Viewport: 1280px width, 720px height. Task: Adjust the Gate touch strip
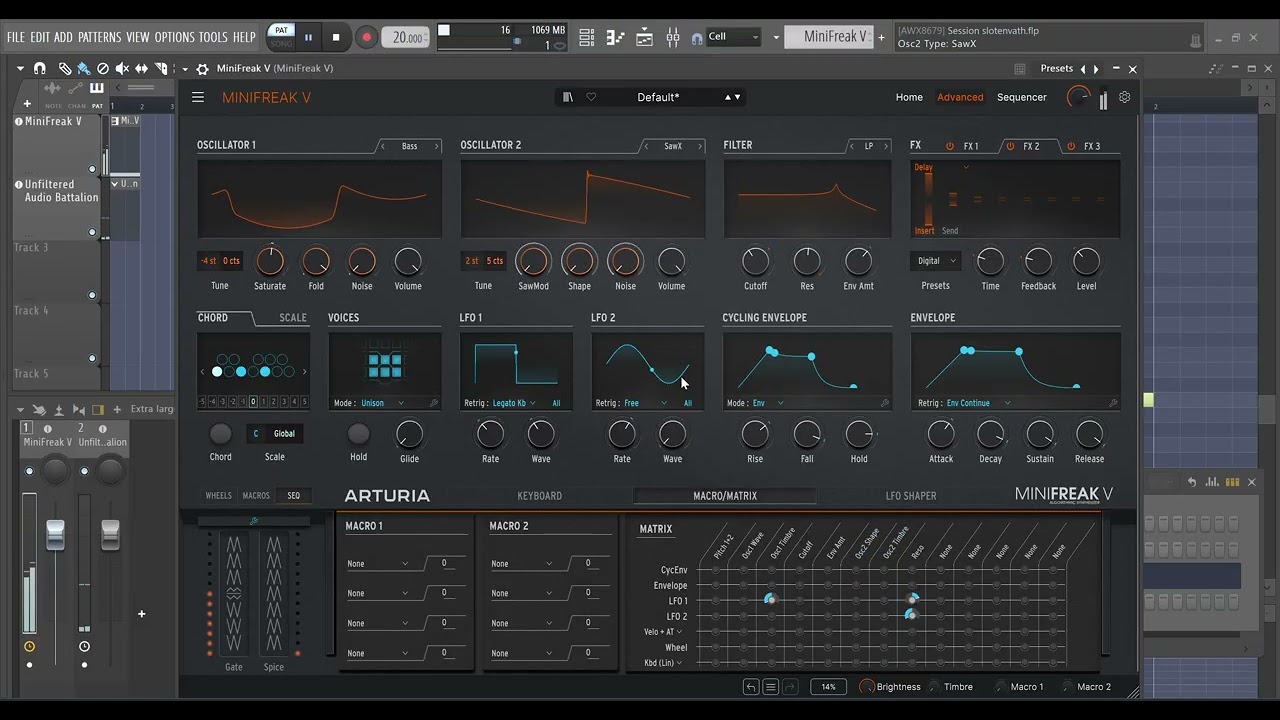click(234, 594)
